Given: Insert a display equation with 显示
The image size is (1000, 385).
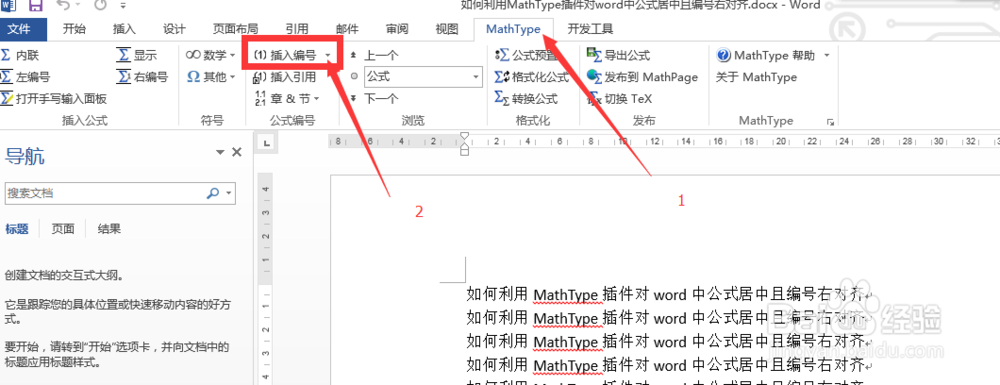Looking at the screenshot, I should coord(136,55).
